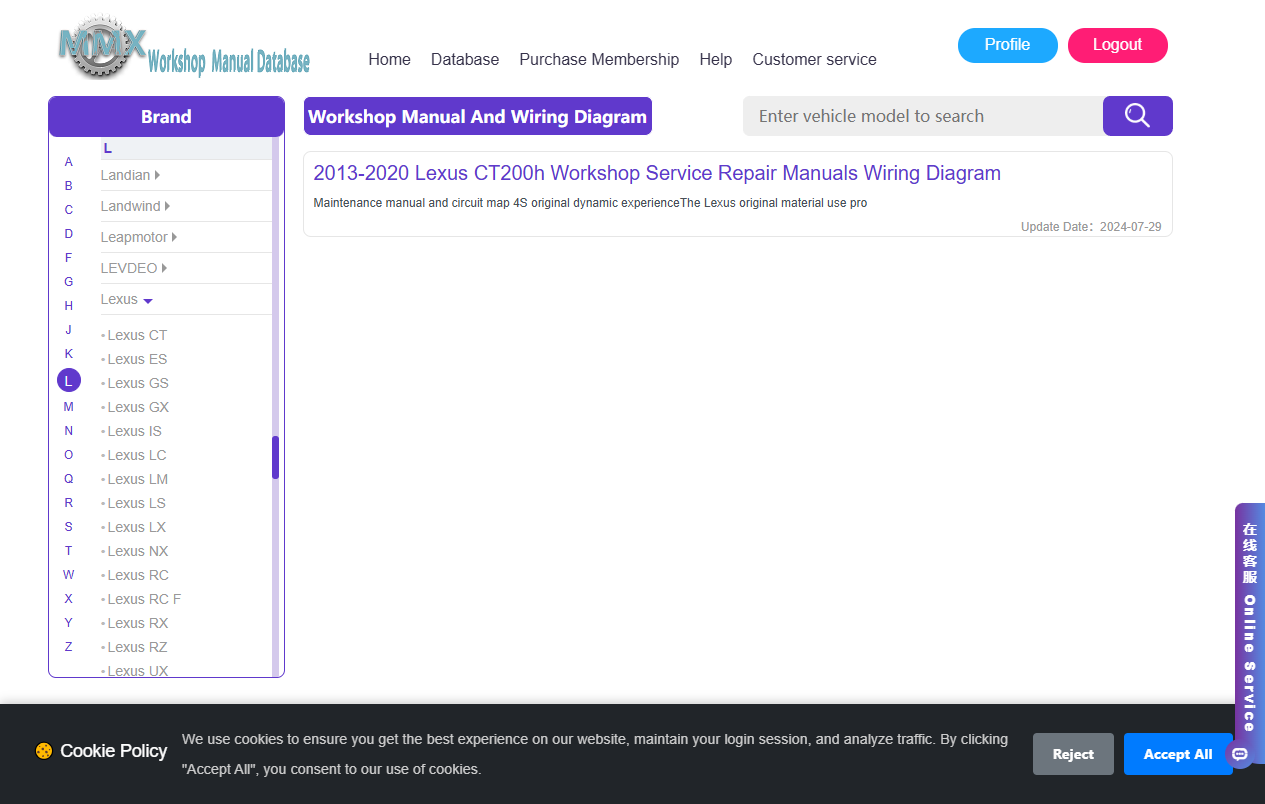Open the Lexus NX model
This screenshot has height=804, width=1265.
138,551
